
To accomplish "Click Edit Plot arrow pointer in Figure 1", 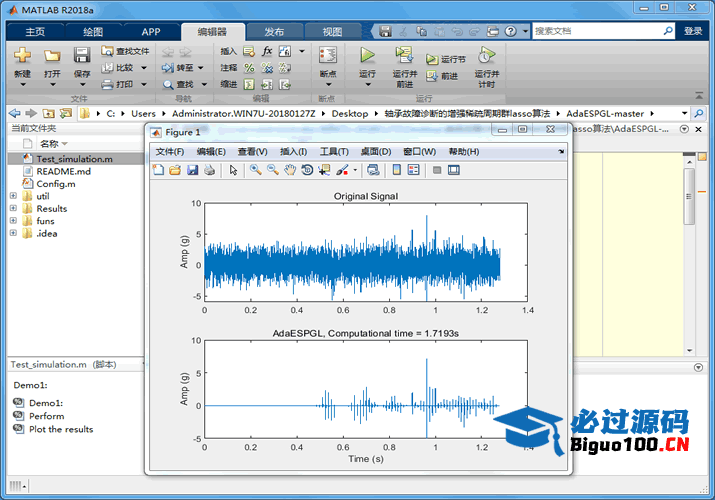I will (x=233, y=170).
